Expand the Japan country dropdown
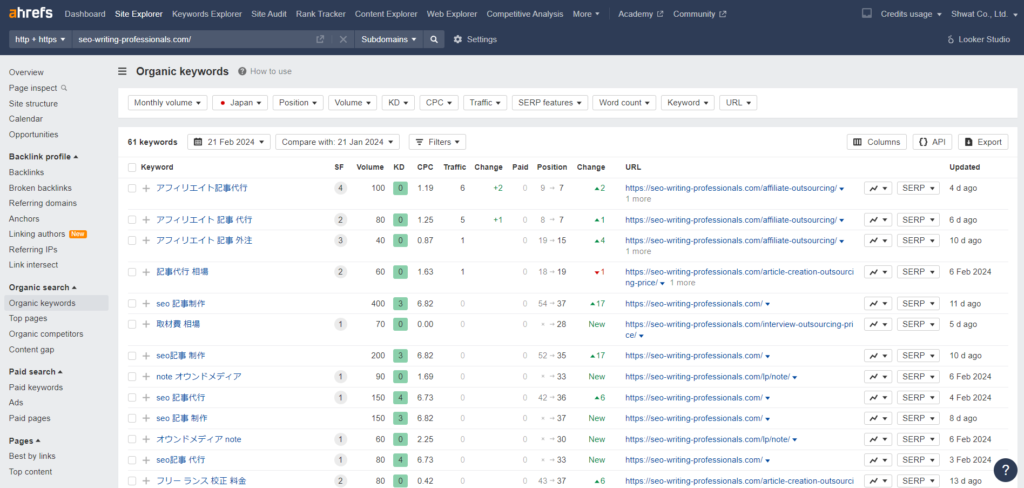The image size is (1024, 488). (240, 102)
